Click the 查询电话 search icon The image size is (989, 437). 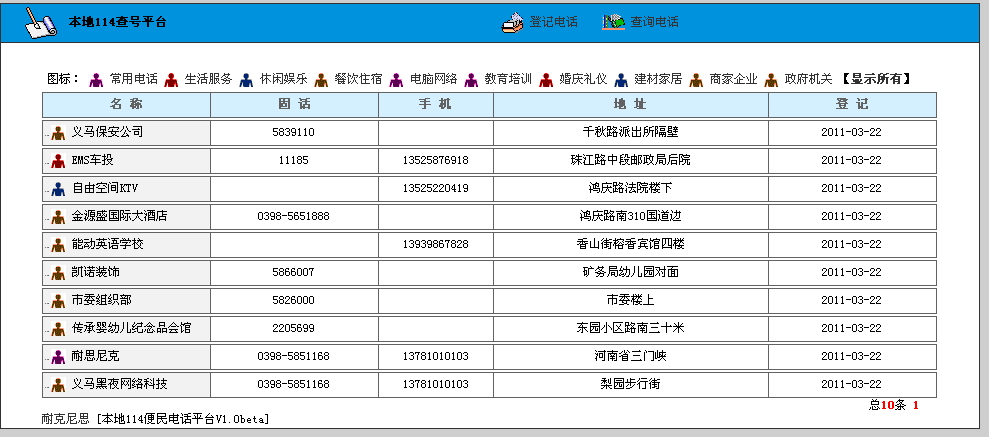(614, 22)
